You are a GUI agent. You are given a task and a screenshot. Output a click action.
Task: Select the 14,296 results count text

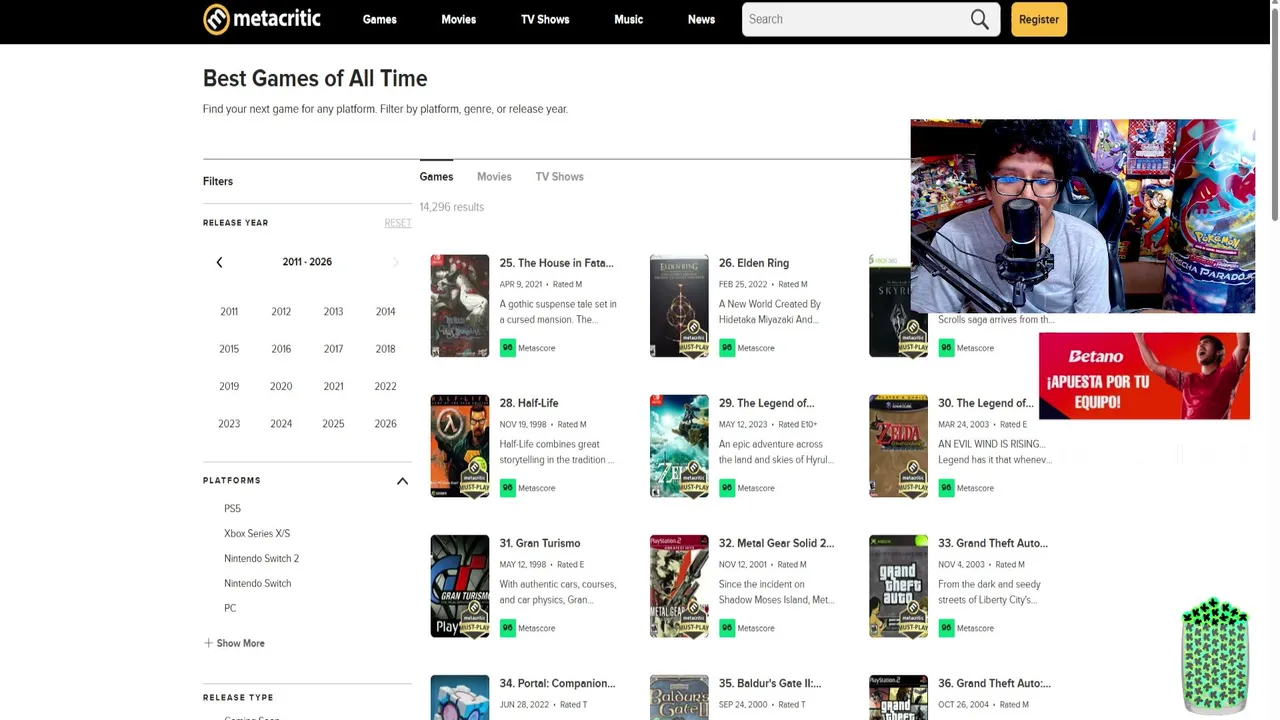452,207
